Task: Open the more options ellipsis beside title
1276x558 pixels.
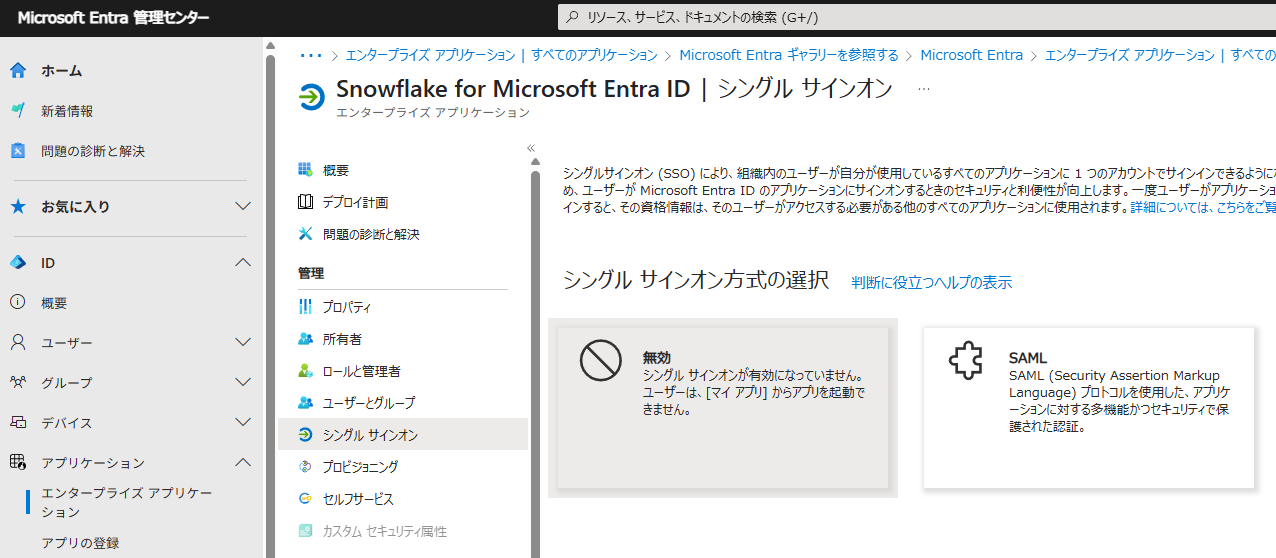Action: 923,89
